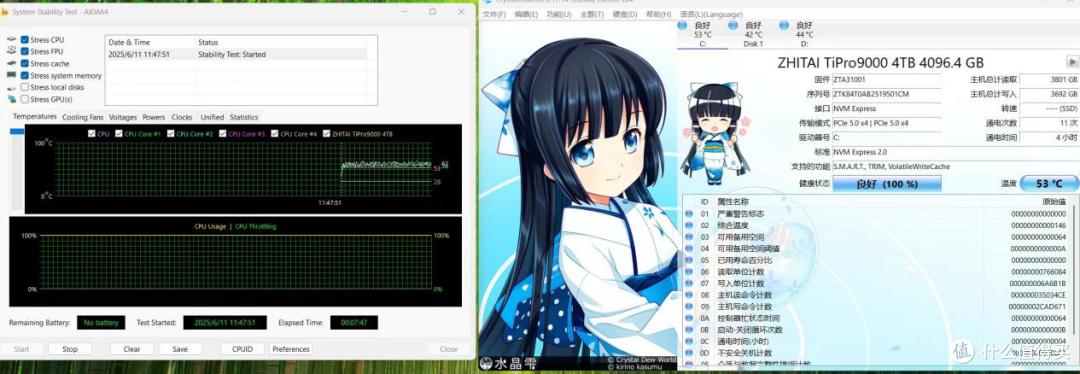Click the AIDA64 flame icon in title bar
Image resolution: width=1080 pixels, height=374 pixels.
pyautogui.click(x=6, y=11)
